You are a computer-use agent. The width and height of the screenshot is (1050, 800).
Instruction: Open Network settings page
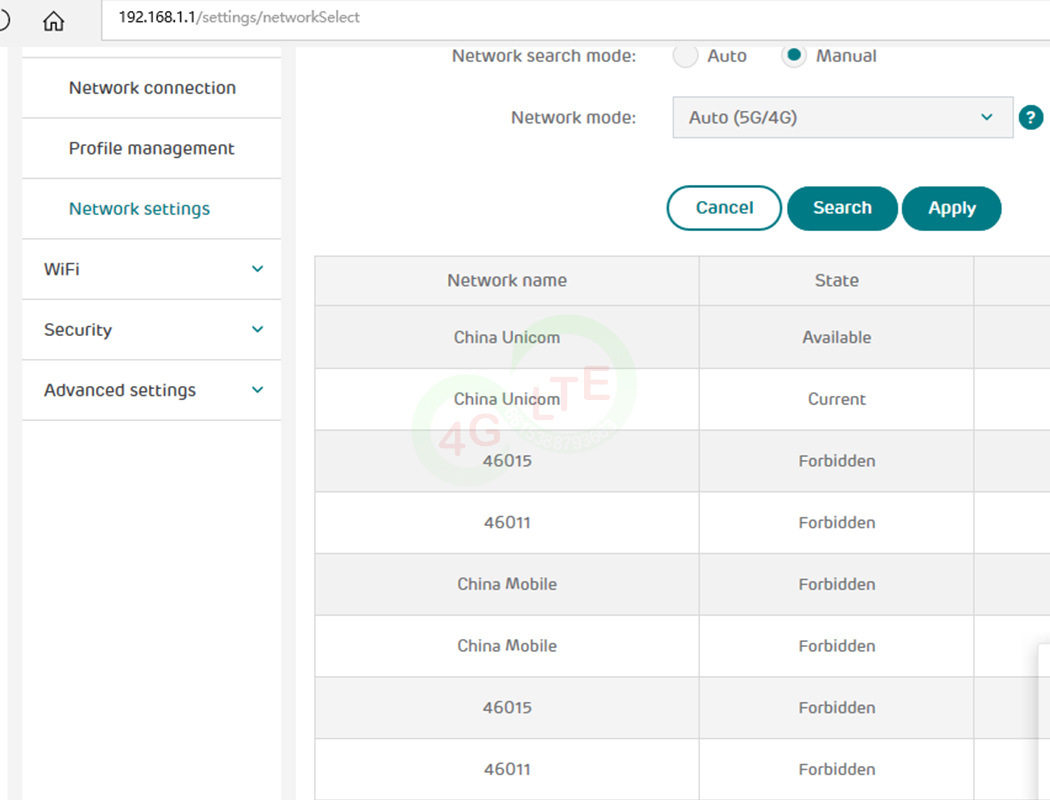(x=139, y=209)
